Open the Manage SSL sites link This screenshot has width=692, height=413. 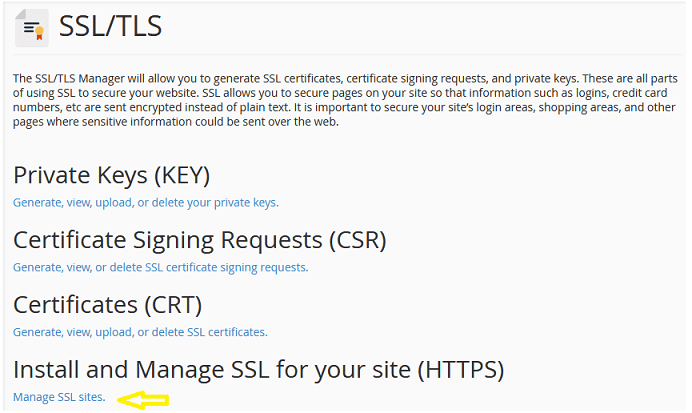coord(59,397)
